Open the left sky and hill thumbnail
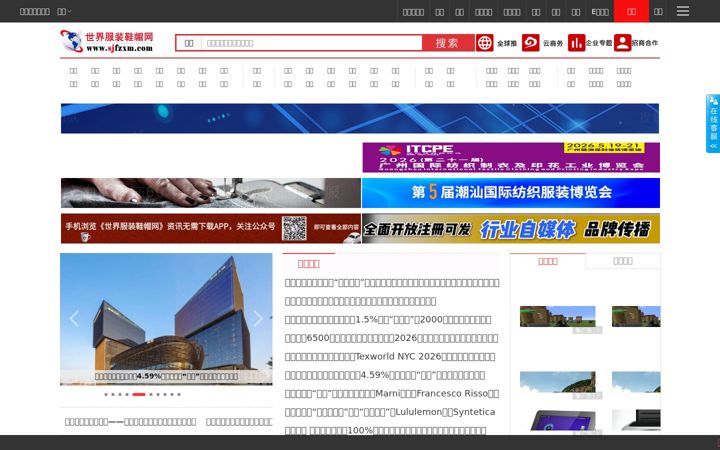The image size is (720, 450). (x=557, y=382)
